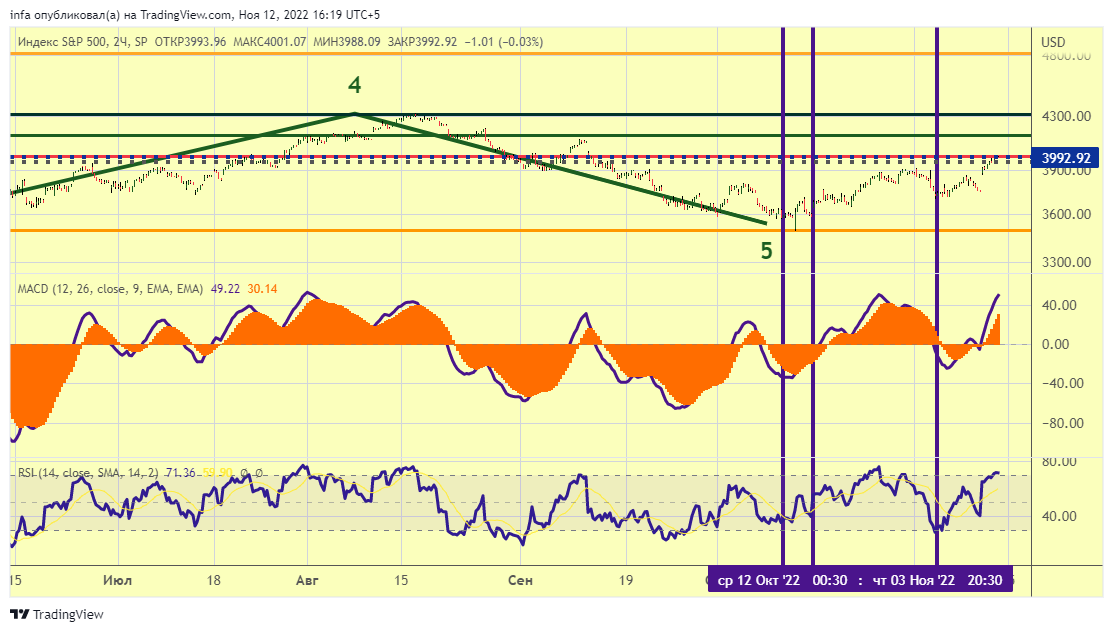Click the RSI value 71.36
1113x632 pixels.
tap(180, 473)
